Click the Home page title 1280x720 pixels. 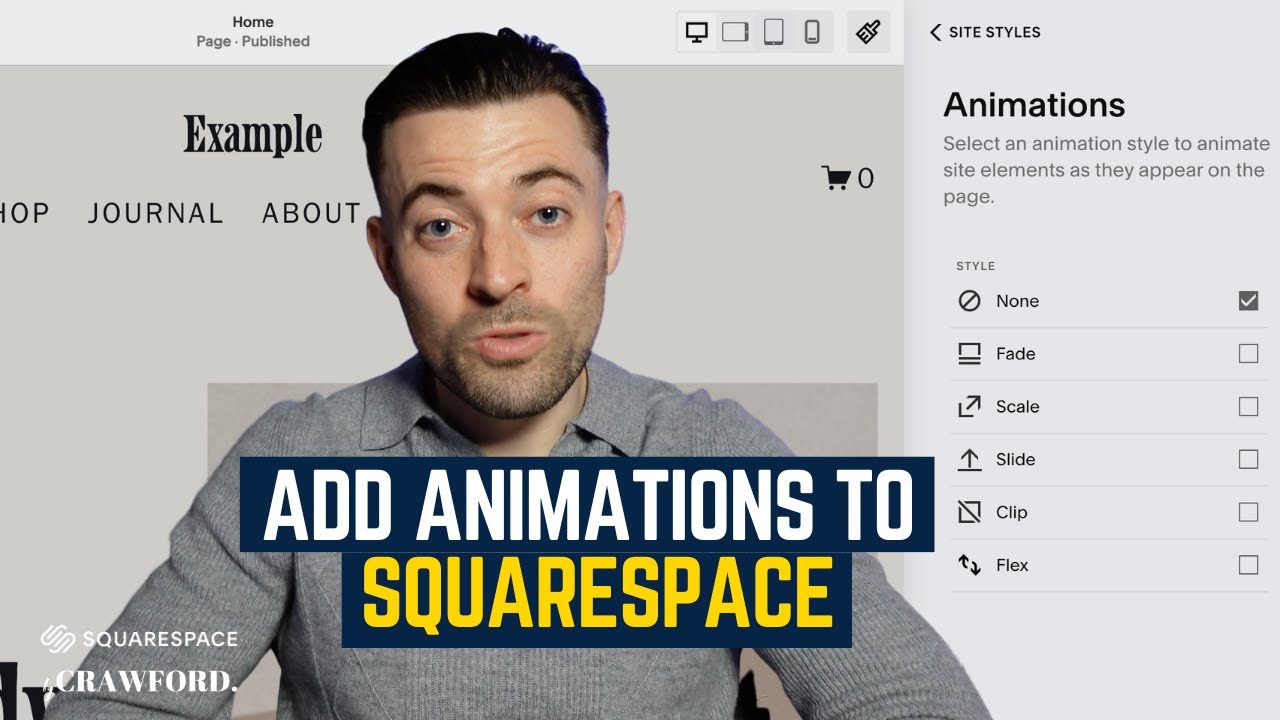pyautogui.click(x=253, y=21)
